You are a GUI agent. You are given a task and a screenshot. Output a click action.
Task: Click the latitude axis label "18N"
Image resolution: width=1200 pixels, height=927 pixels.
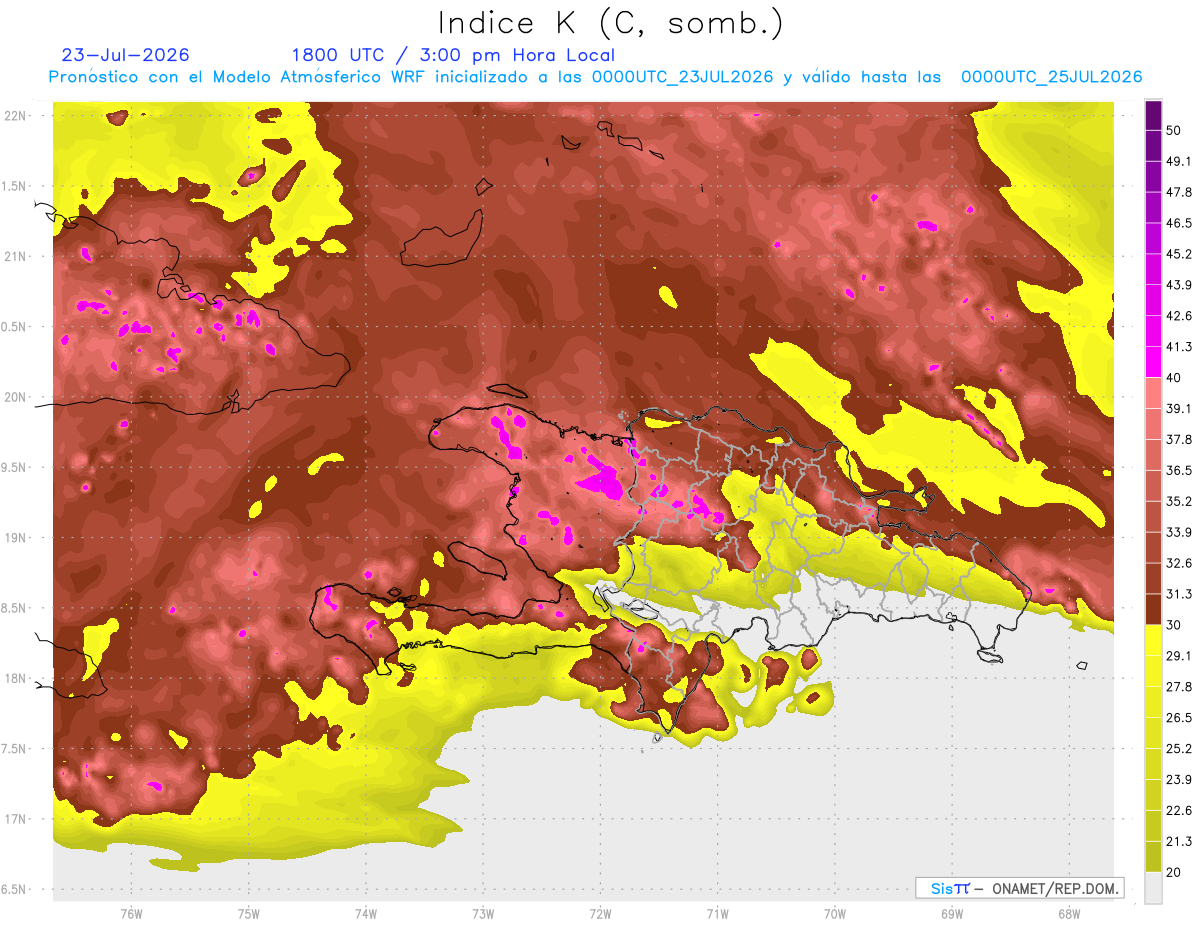coord(15,678)
